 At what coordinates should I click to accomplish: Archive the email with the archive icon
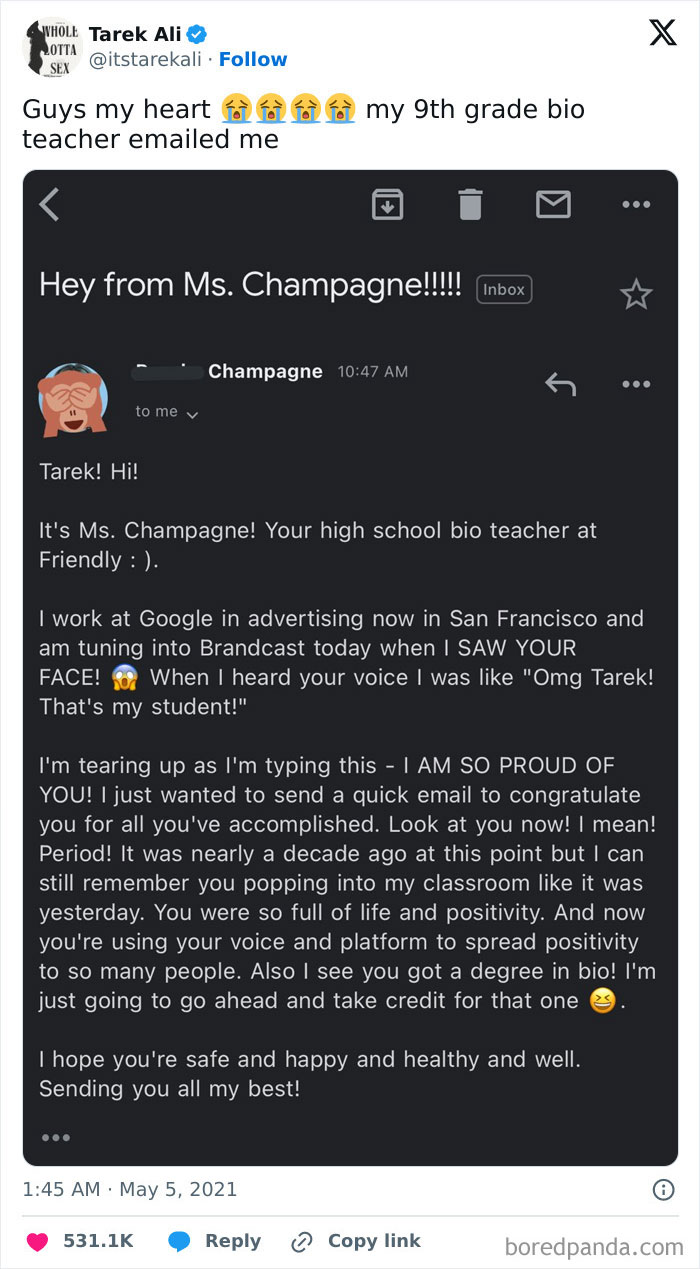point(388,204)
